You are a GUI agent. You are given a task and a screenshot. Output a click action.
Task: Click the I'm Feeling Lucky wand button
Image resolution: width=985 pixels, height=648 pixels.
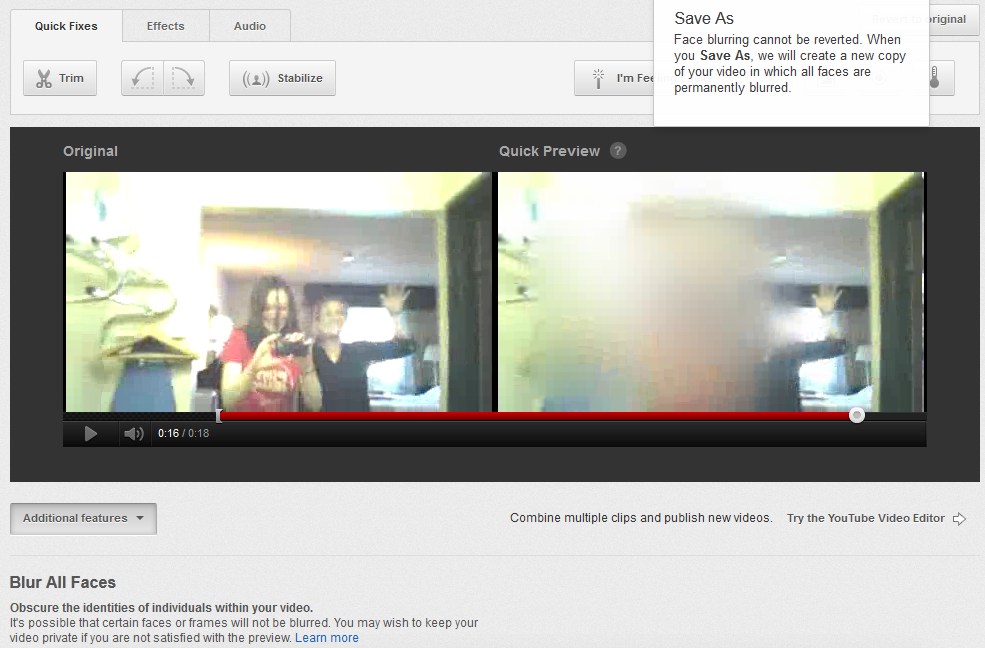[x=614, y=78]
